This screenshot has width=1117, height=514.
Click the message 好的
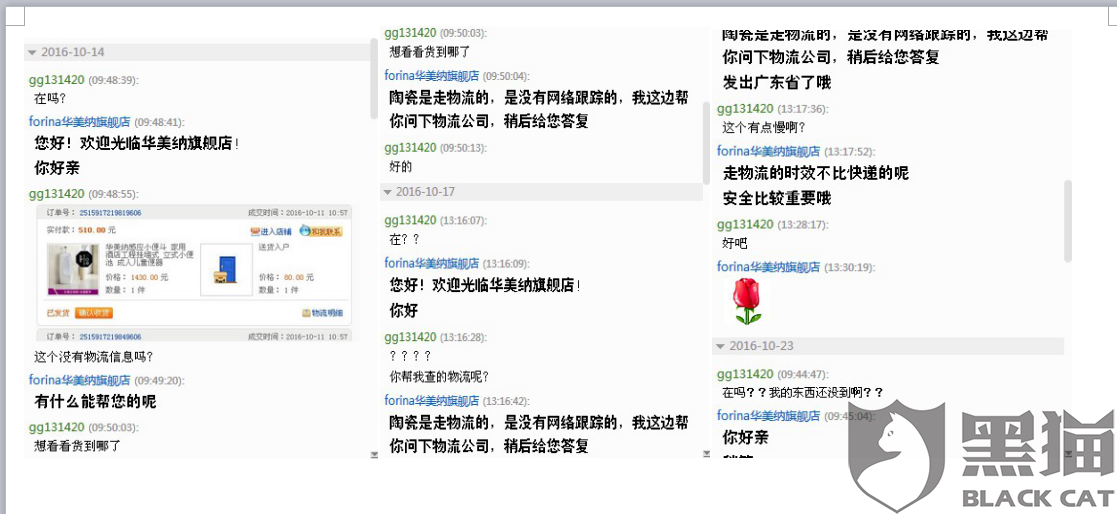point(401,167)
